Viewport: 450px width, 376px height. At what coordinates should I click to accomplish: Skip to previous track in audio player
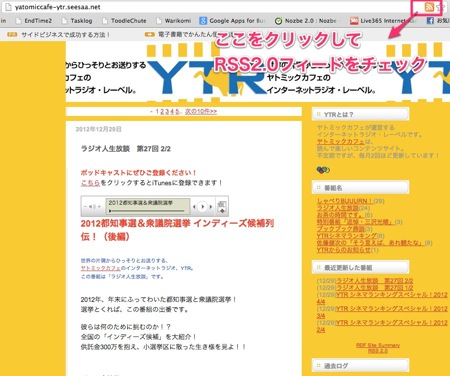(x=194, y=207)
